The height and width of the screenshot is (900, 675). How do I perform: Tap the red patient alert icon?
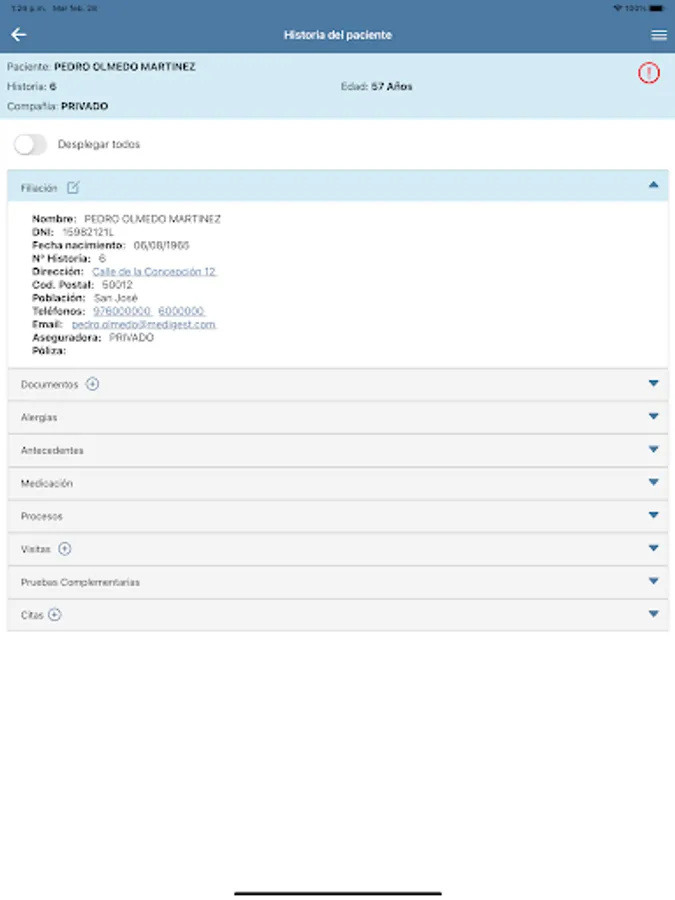[649, 73]
